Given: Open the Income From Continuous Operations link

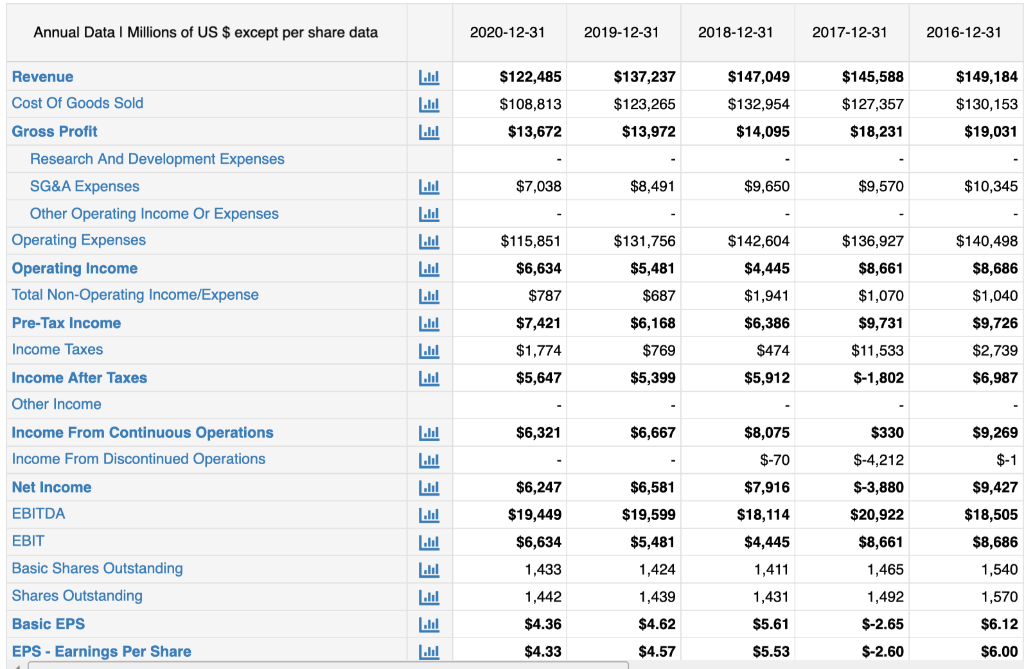Looking at the screenshot, I should [x=143, y=432].
